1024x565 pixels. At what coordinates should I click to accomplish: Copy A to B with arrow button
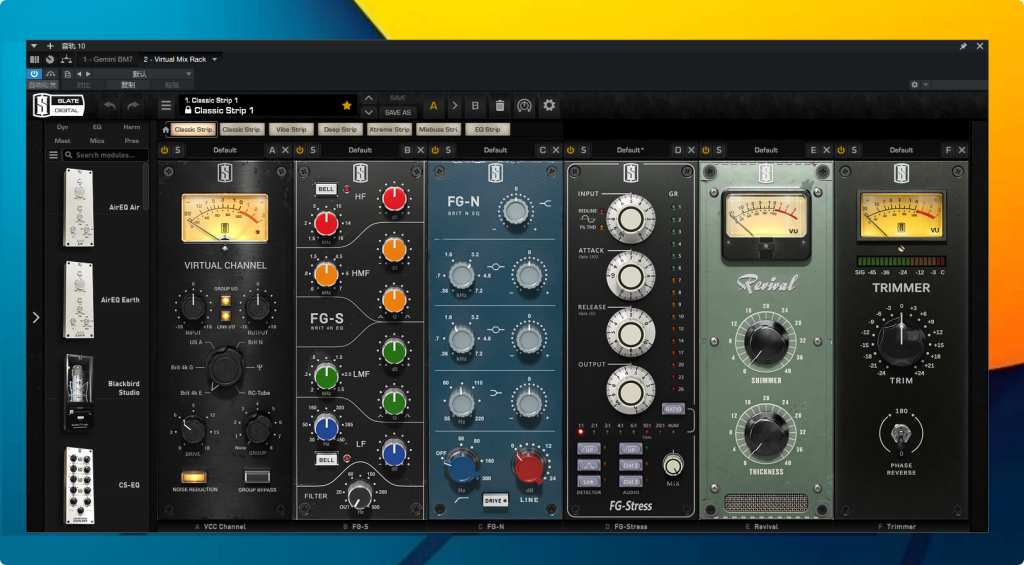click(455, 106)
